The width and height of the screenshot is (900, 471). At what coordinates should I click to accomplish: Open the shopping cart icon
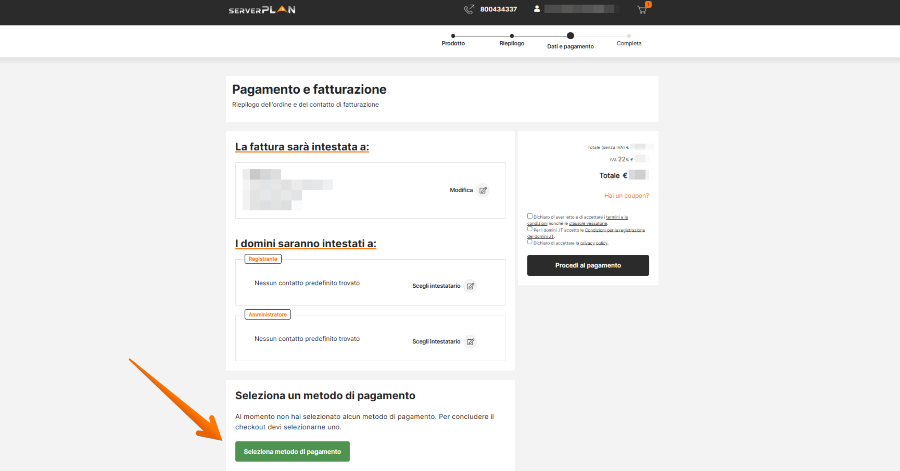642,10
